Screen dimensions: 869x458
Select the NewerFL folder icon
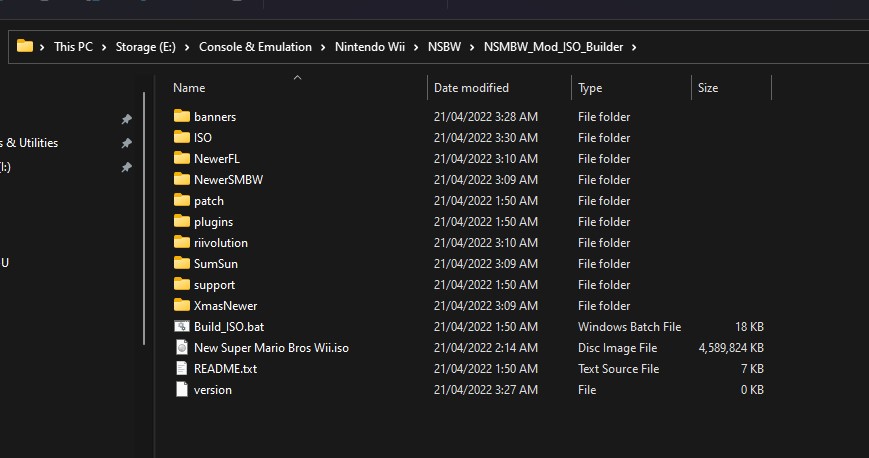[182, 158]
